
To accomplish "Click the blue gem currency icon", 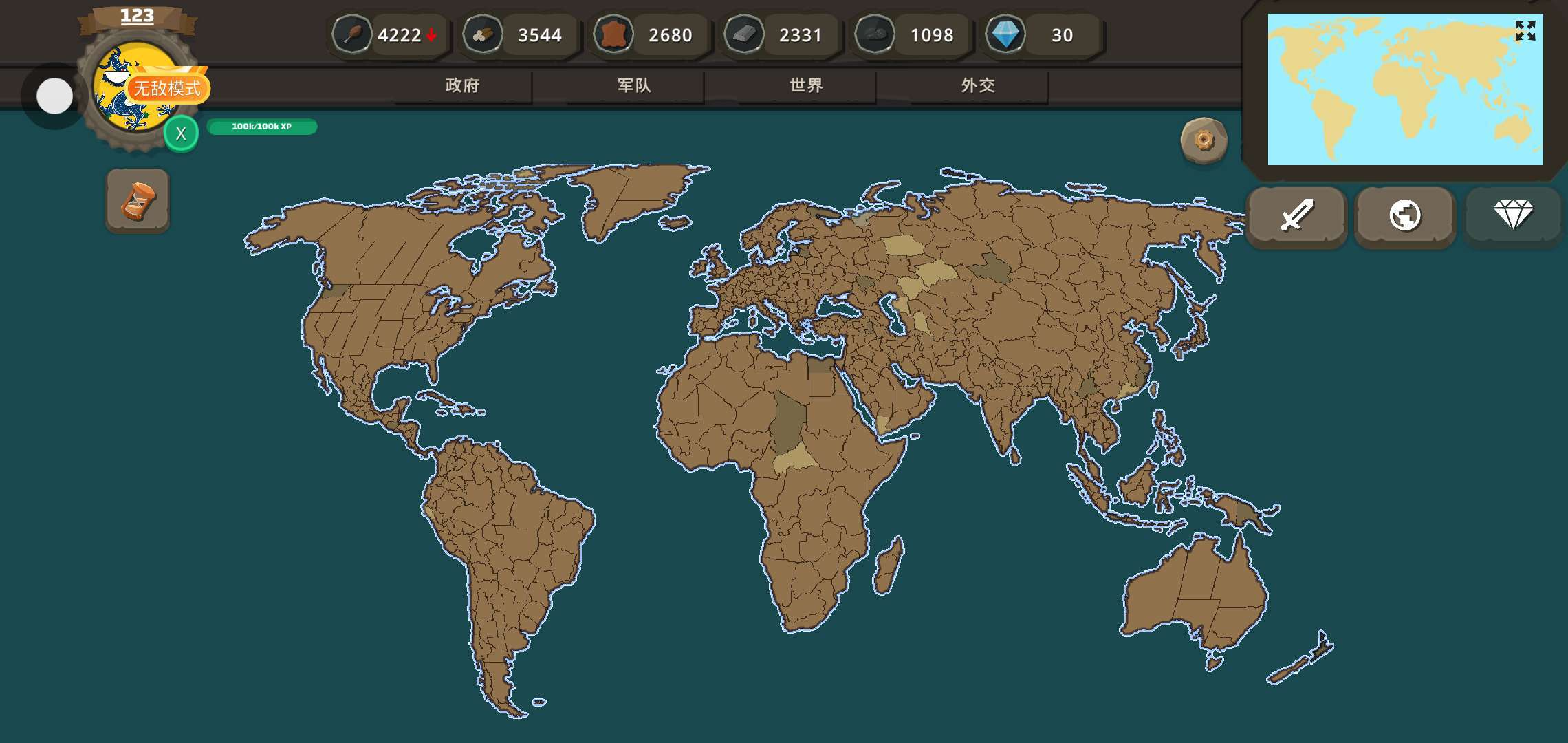I will click(x=1005, y=34).
